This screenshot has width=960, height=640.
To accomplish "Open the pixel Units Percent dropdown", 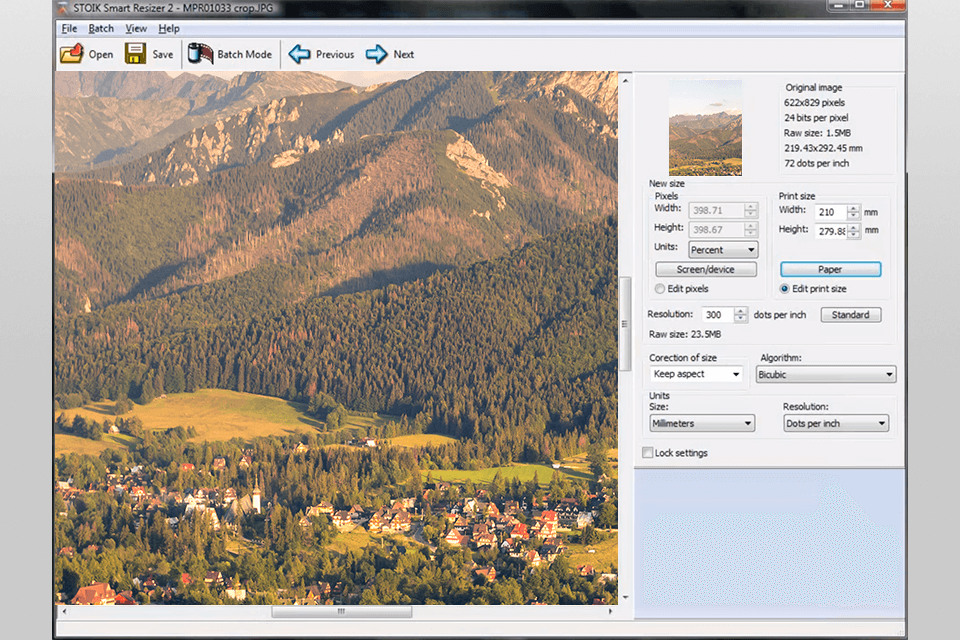I will click(723, 250).
